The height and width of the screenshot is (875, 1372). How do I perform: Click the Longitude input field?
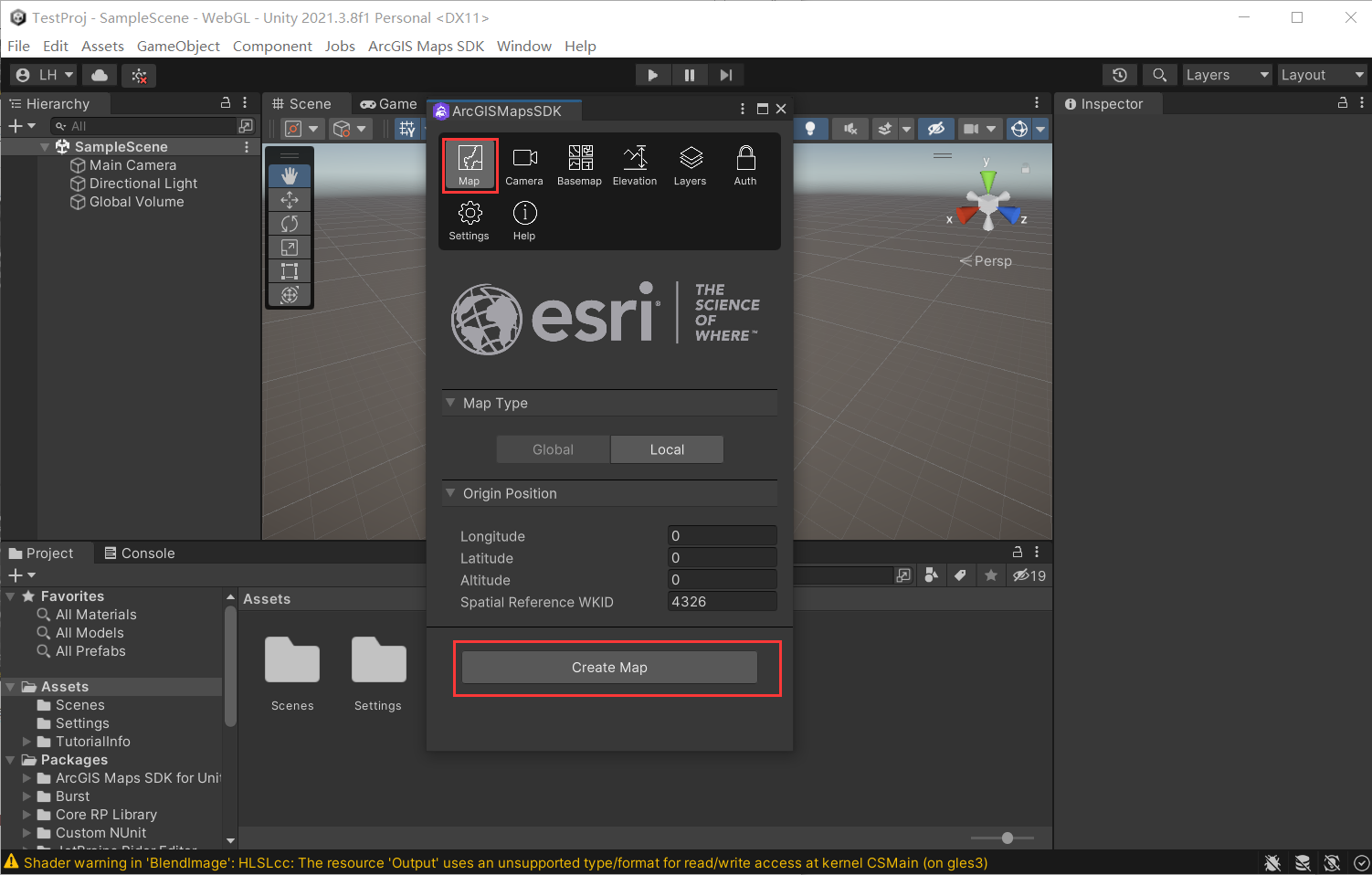(723, 536)
